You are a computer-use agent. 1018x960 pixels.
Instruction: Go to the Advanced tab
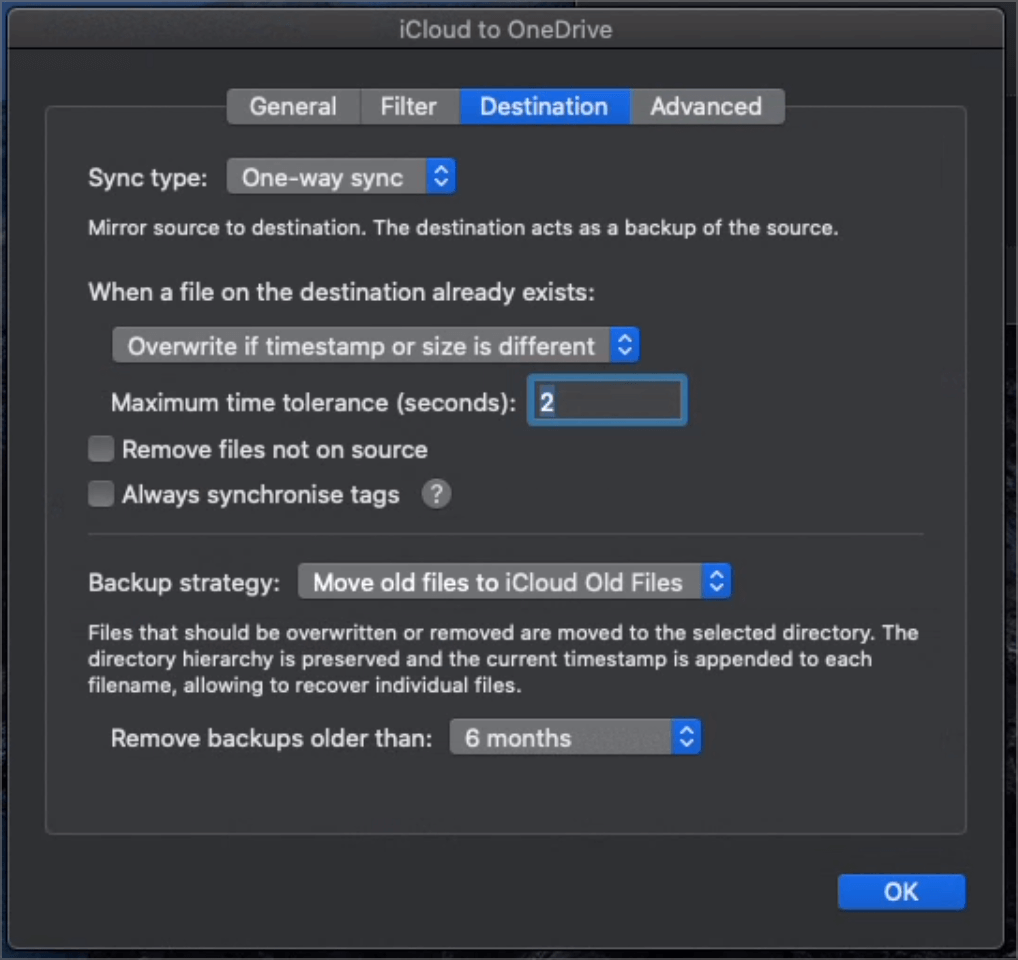pyautogui.click(x=706, y=106)
